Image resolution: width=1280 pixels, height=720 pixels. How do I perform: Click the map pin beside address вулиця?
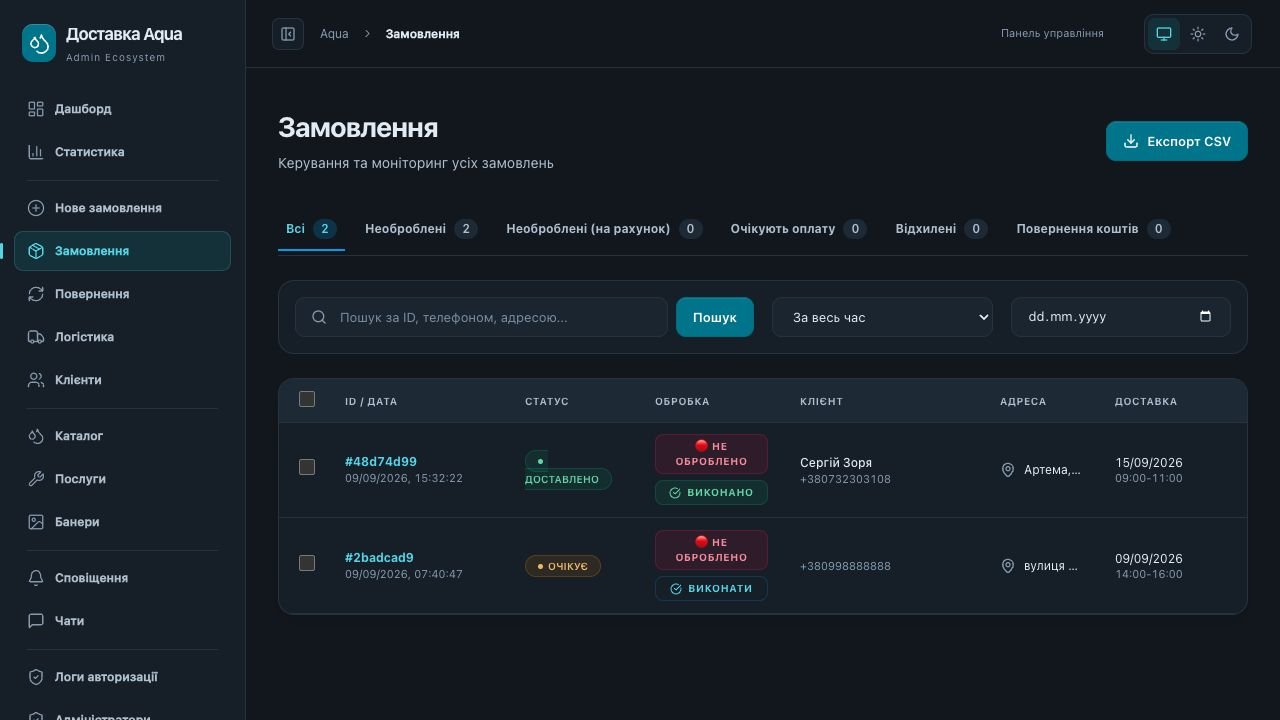click(1008, 566)
